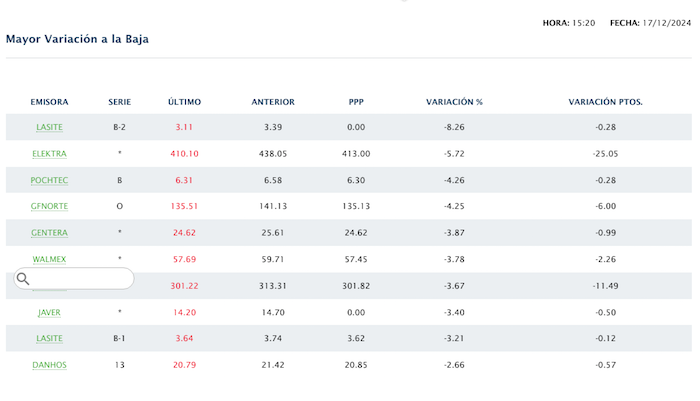700x401 pixels.
Task: Focus the search input box
Action: (x=80, y=279)
